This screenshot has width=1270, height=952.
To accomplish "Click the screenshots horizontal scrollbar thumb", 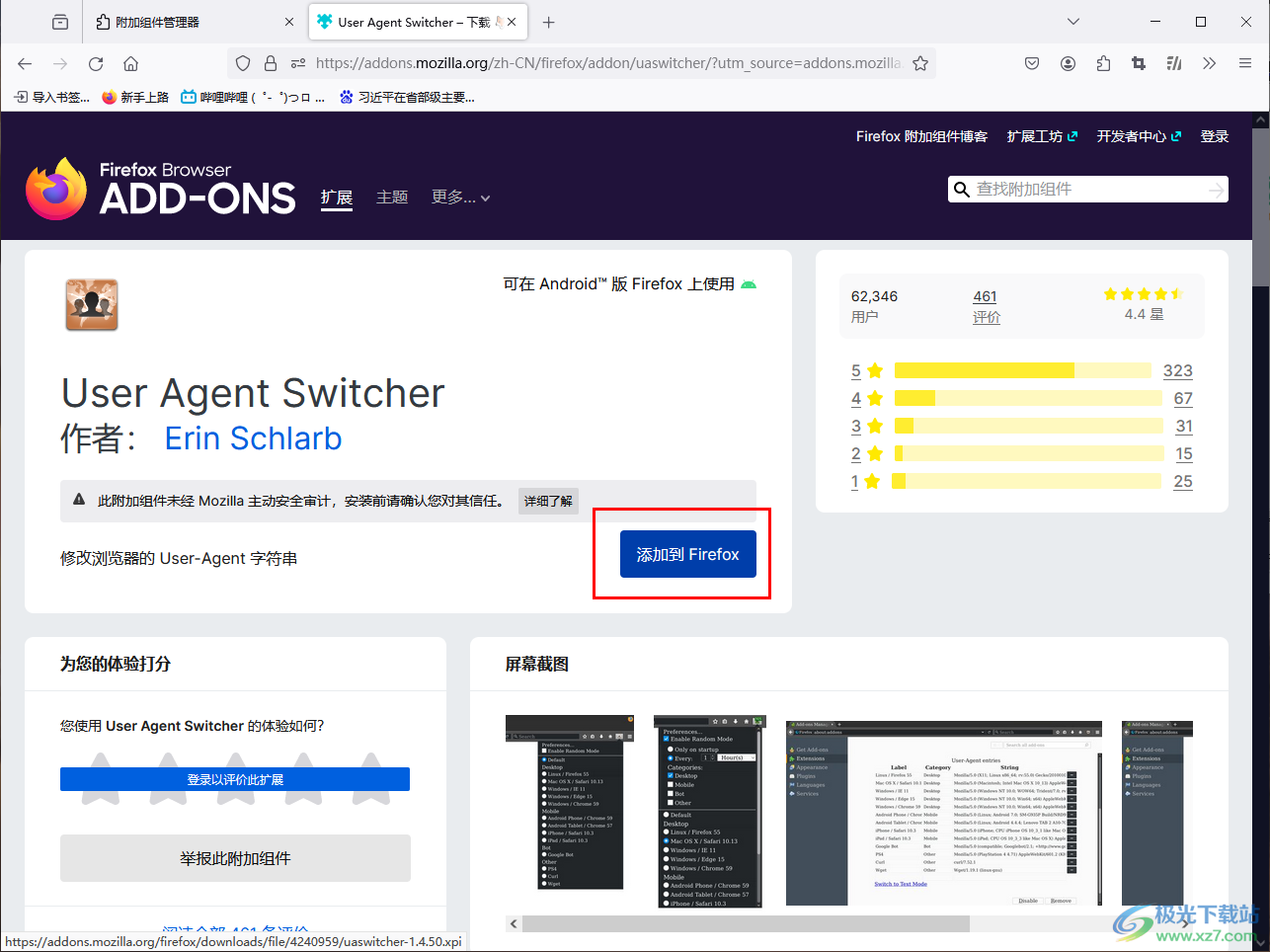I will pyautogui.click(x=746, y=923).
